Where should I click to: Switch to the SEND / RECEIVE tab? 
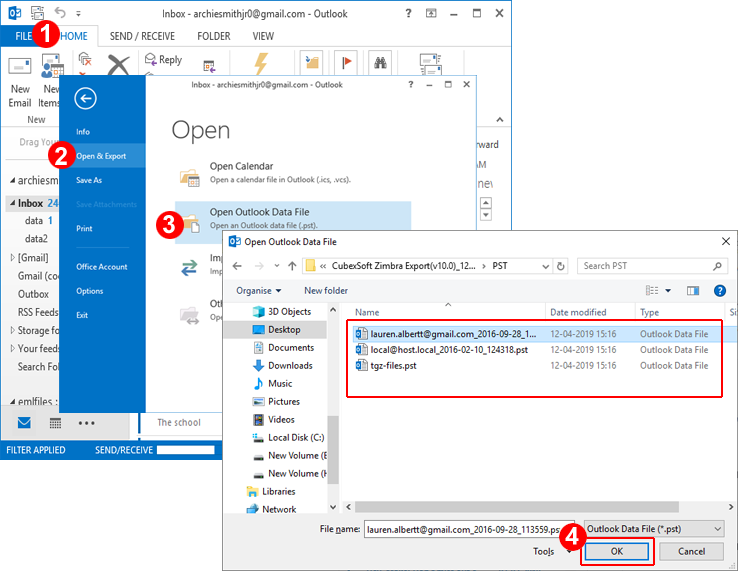(142, 36)
